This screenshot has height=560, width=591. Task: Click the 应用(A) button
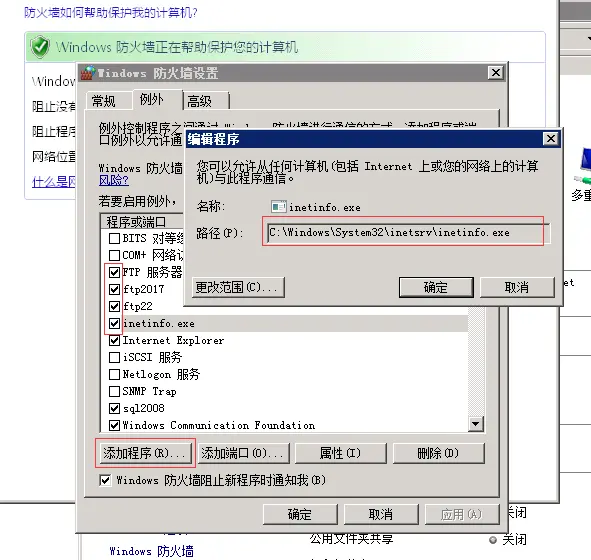(x=462, y=514)
